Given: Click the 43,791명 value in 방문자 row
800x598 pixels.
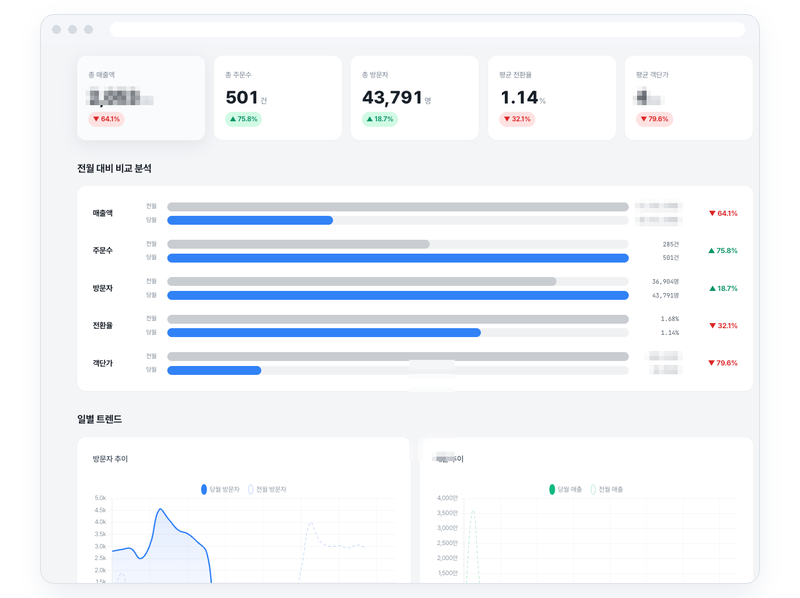Looking at the screenshot, I should point(665,295).
